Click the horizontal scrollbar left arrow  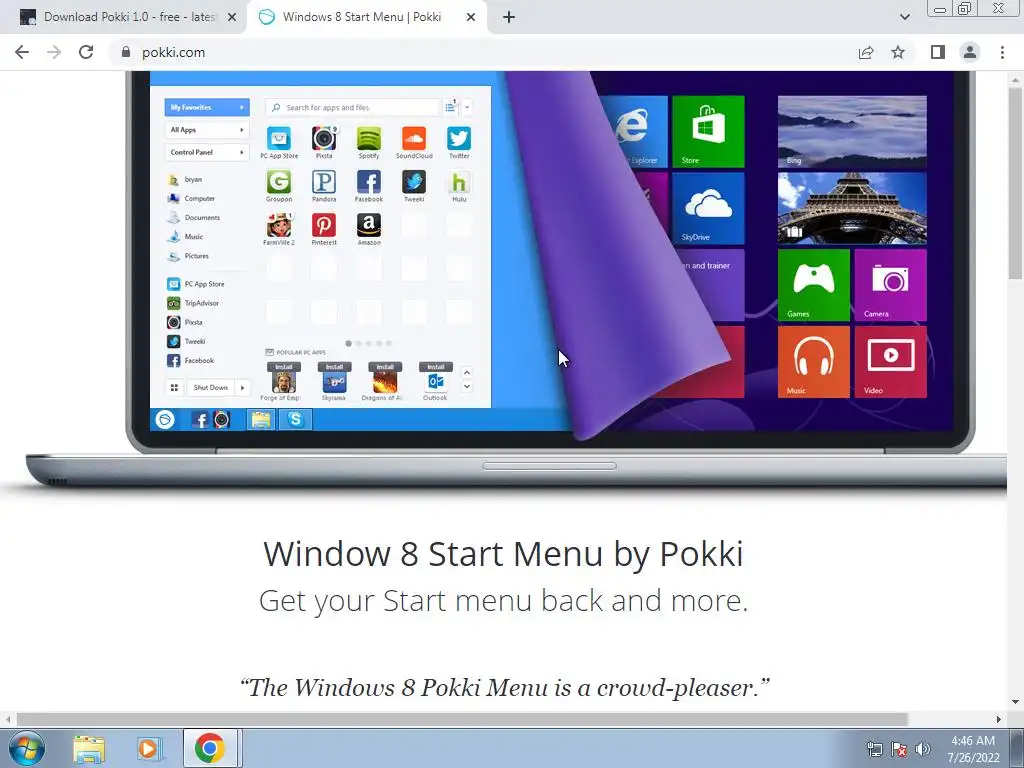[x=8, y=719]
